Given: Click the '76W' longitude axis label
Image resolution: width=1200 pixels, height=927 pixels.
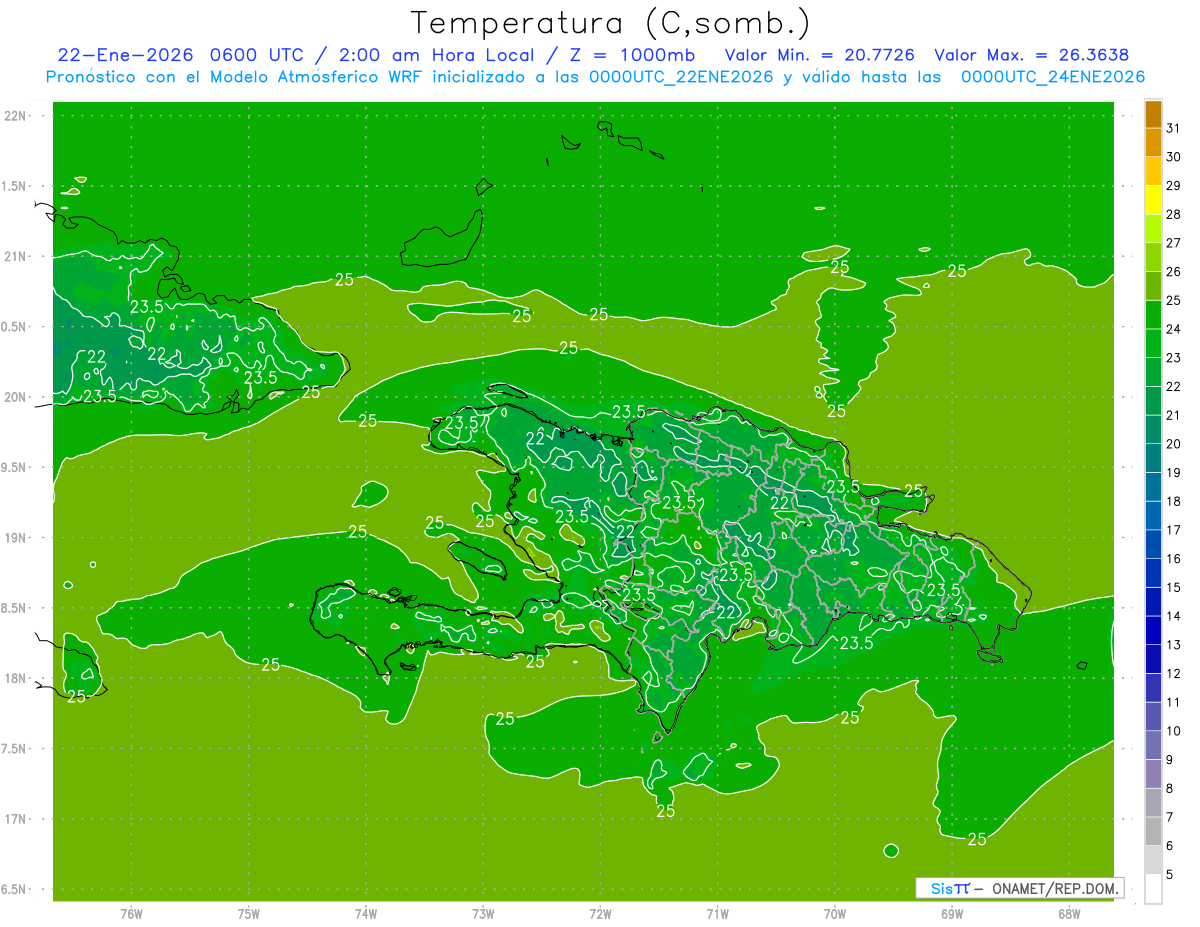Looking at the screenshot, I should (131, 913).
